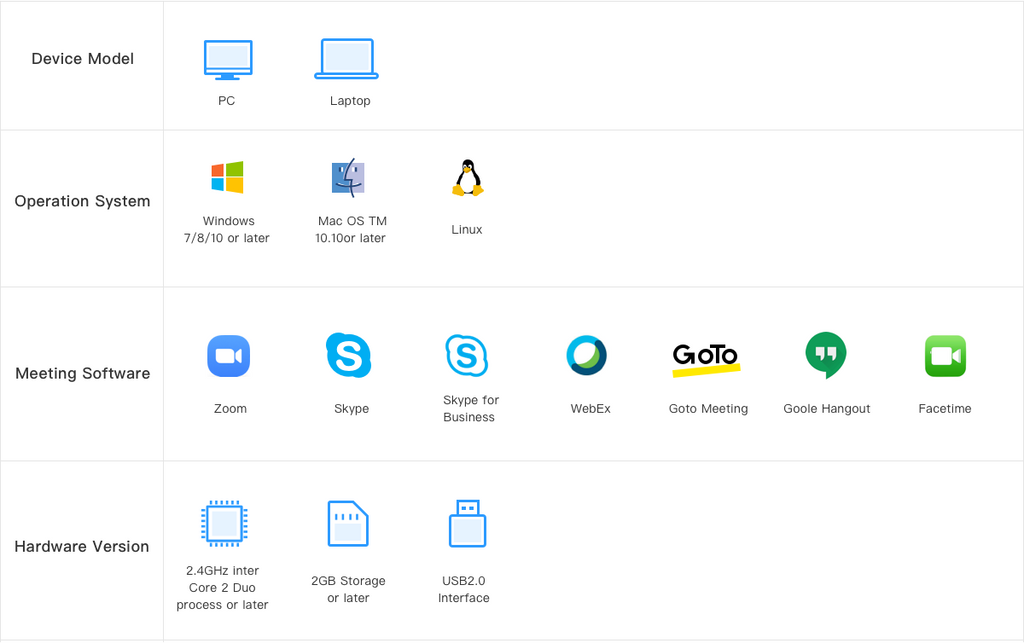Viewport: 1024px width, 643px height.
Task: Click the blue Skype icon
Action: (348, 355)
